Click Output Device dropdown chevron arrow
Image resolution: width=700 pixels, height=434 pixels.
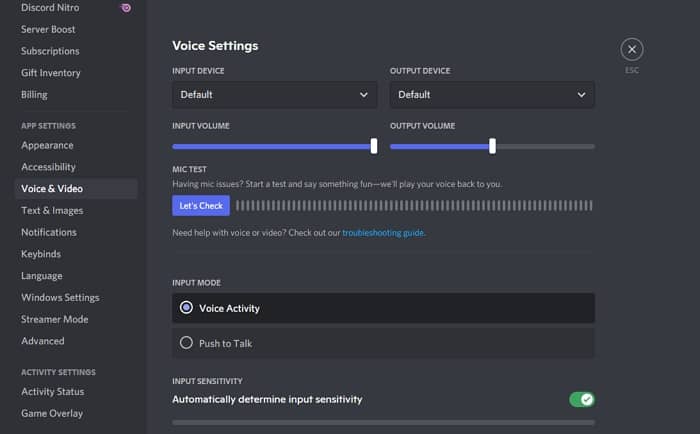coord(581,95)
